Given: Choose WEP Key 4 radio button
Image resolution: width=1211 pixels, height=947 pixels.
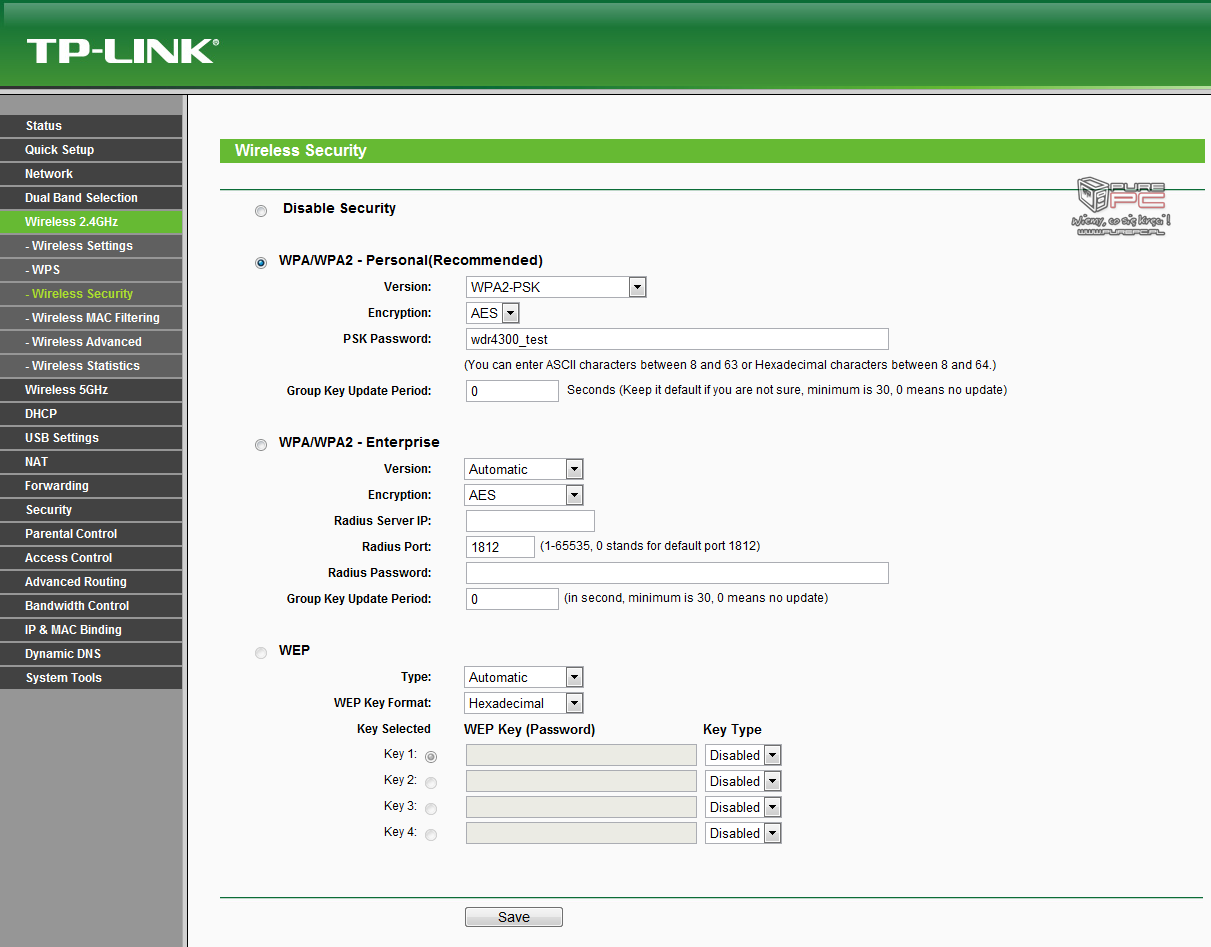Looking at the screenshot, I should [431, 835].
